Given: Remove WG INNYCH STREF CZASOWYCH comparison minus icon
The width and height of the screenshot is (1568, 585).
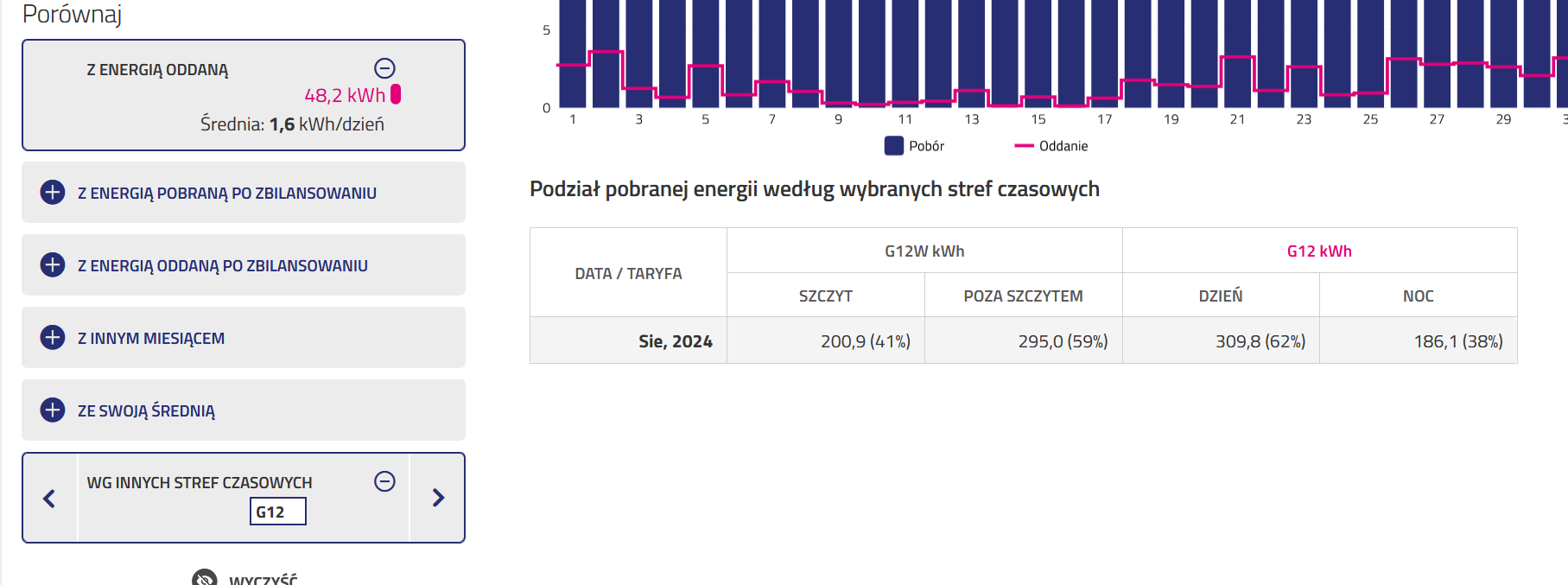Looking at the screenshot, I should pos(384,481).
